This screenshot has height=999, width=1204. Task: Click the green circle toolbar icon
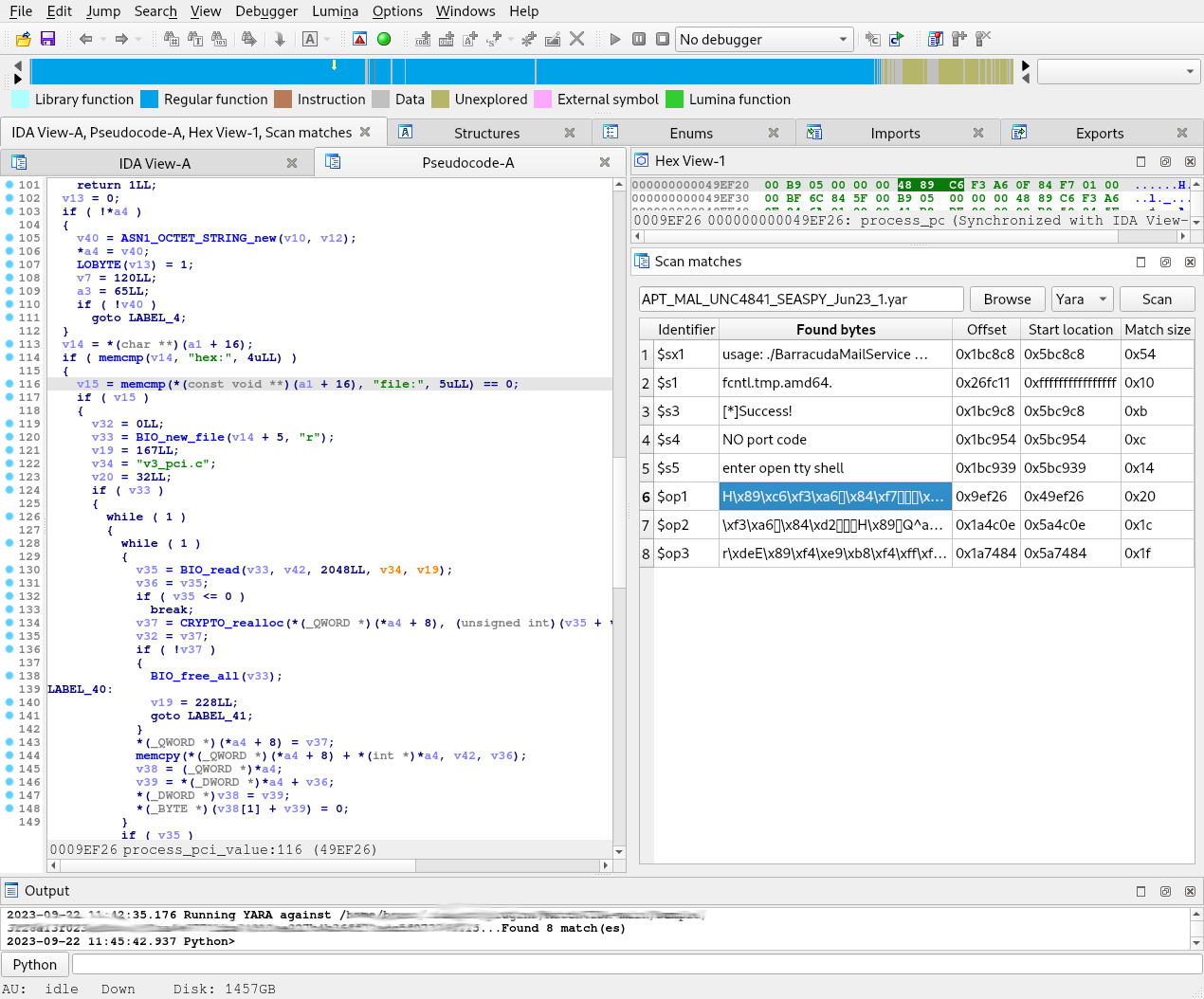pyautogui.click(x=384, y=39)
